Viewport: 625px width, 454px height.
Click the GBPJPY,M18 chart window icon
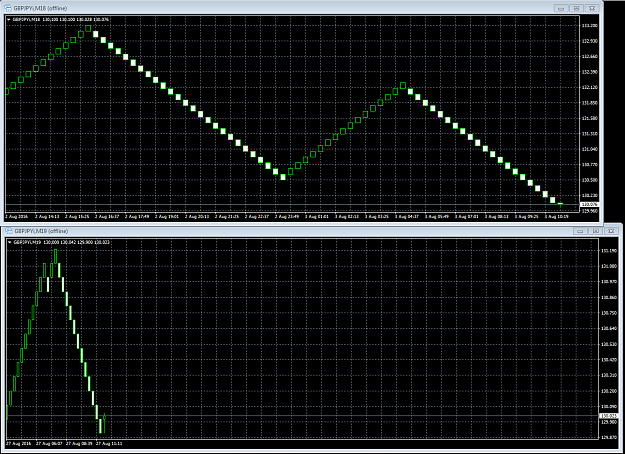click(8, 8)
